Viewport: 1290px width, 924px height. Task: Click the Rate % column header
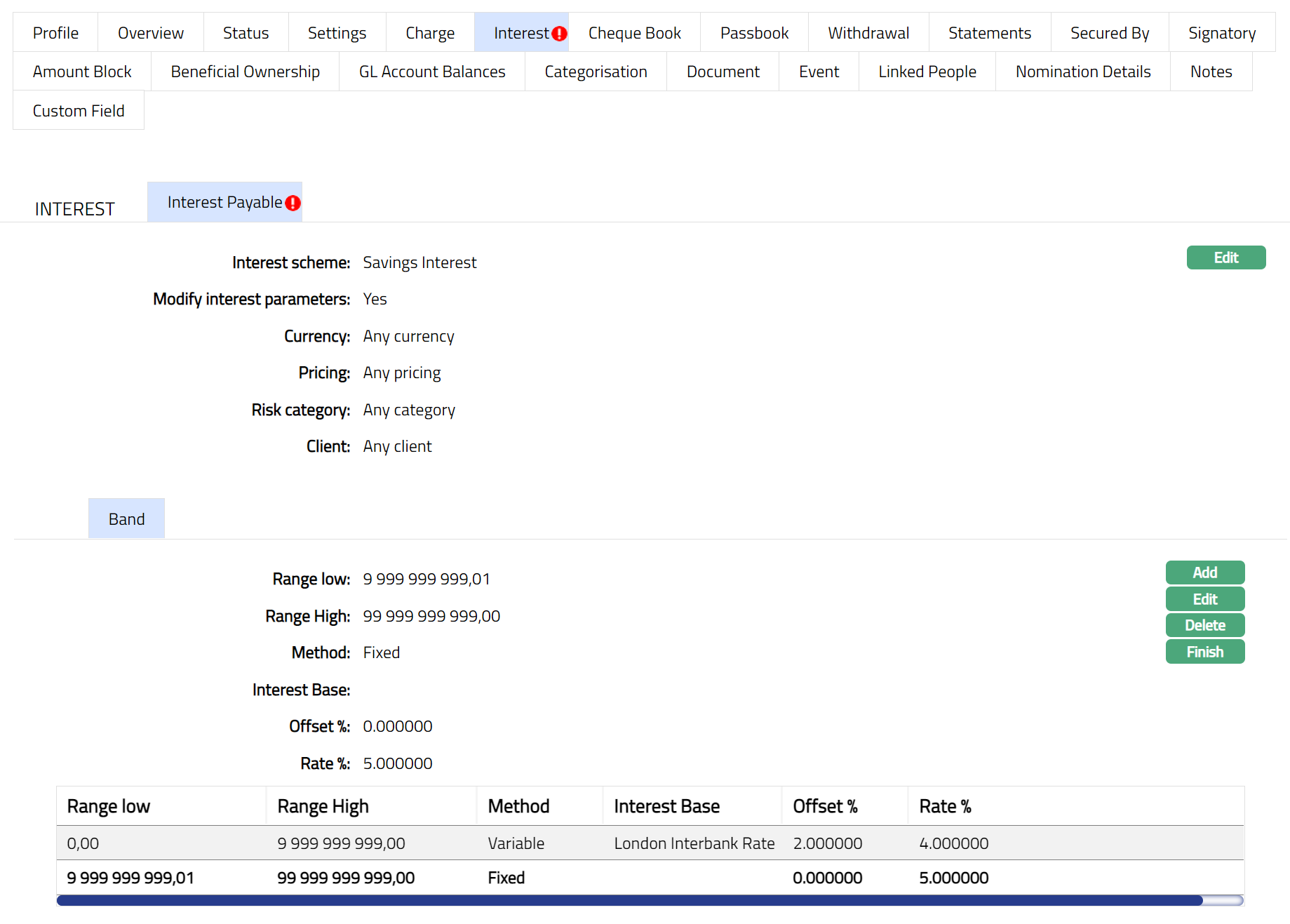point(945,806)
